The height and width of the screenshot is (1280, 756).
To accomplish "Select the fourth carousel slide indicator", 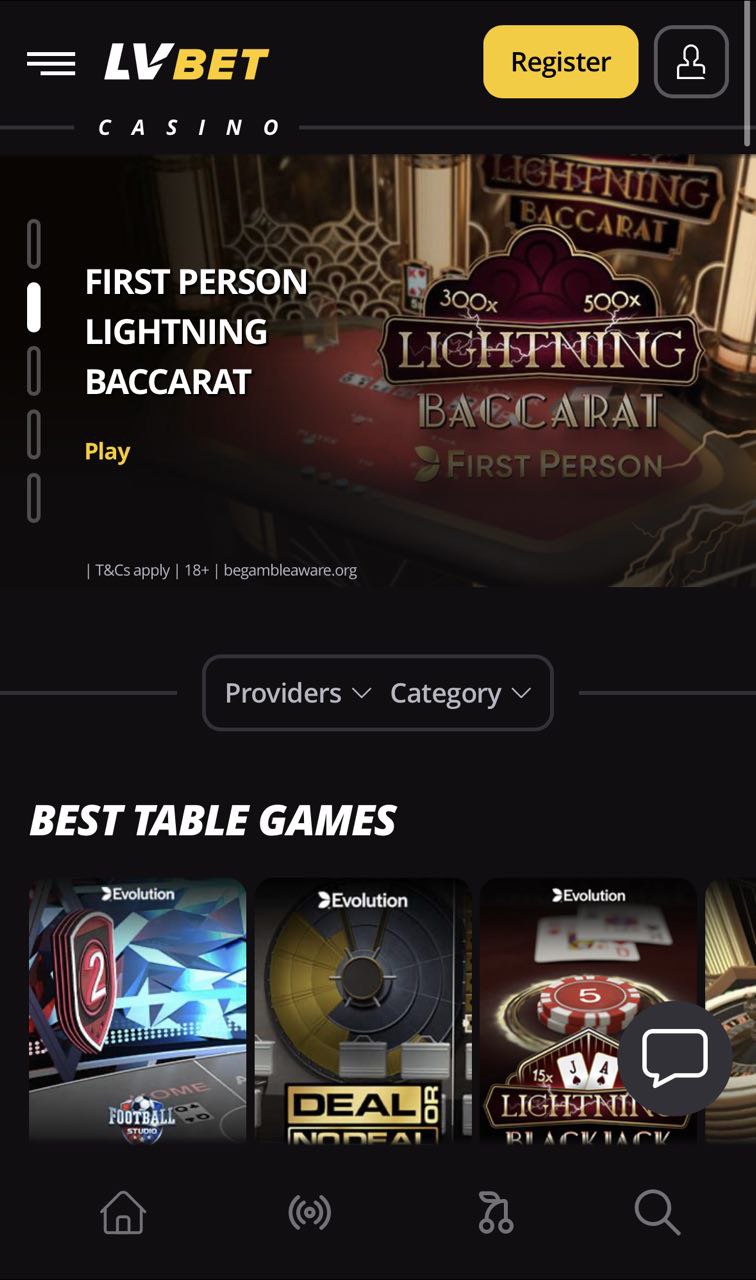I will coord(34,434).
